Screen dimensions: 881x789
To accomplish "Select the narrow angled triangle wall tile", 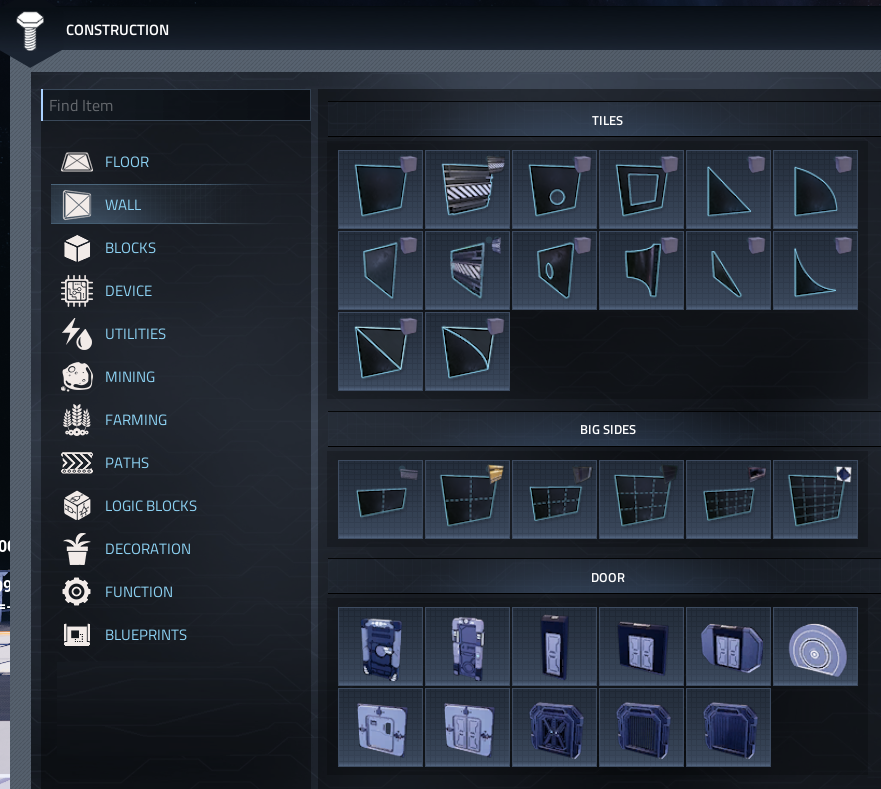I will coord(728,270).
